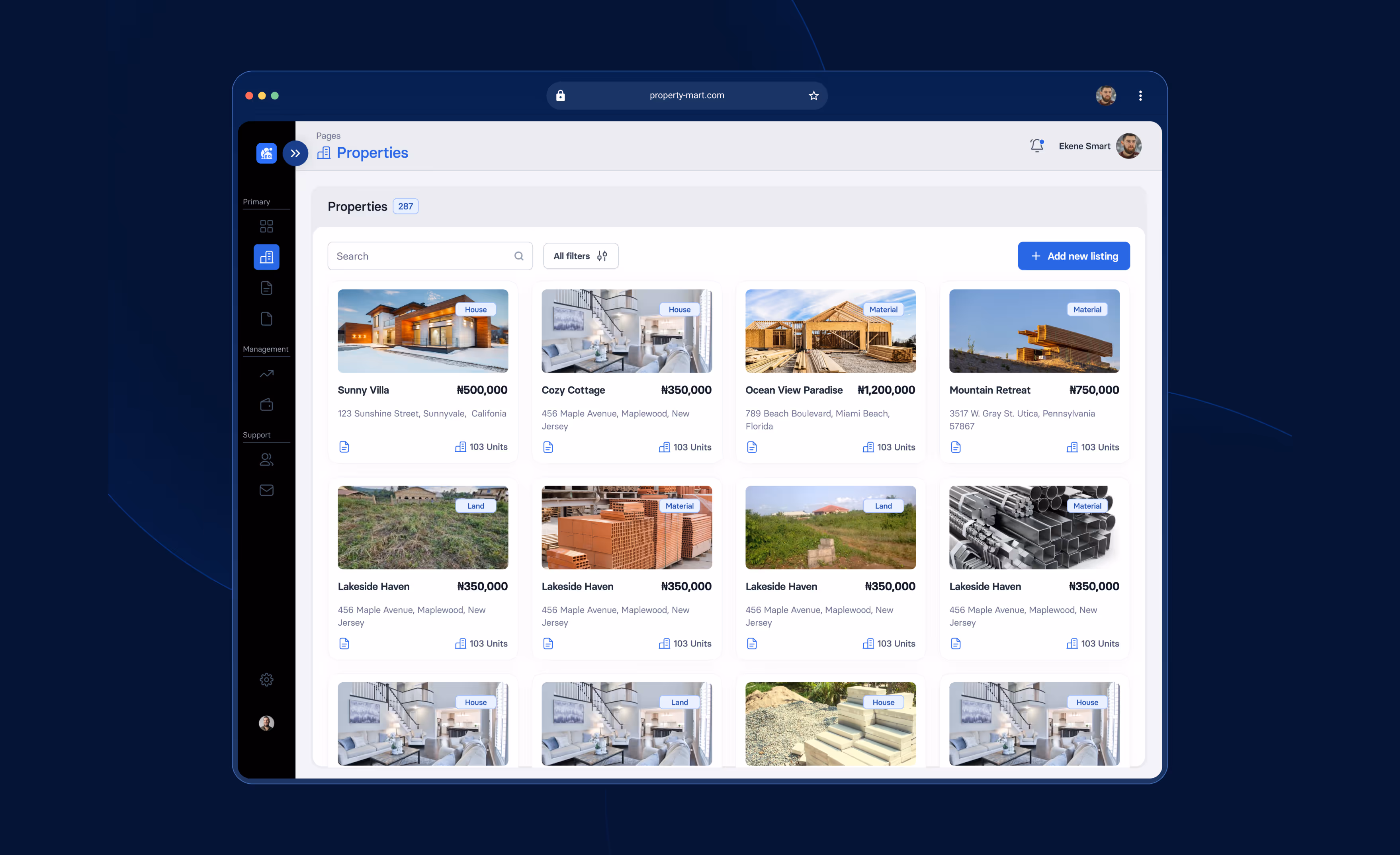
Task: Click the Ocean View Paradise title
Action: tap(793, 390)
